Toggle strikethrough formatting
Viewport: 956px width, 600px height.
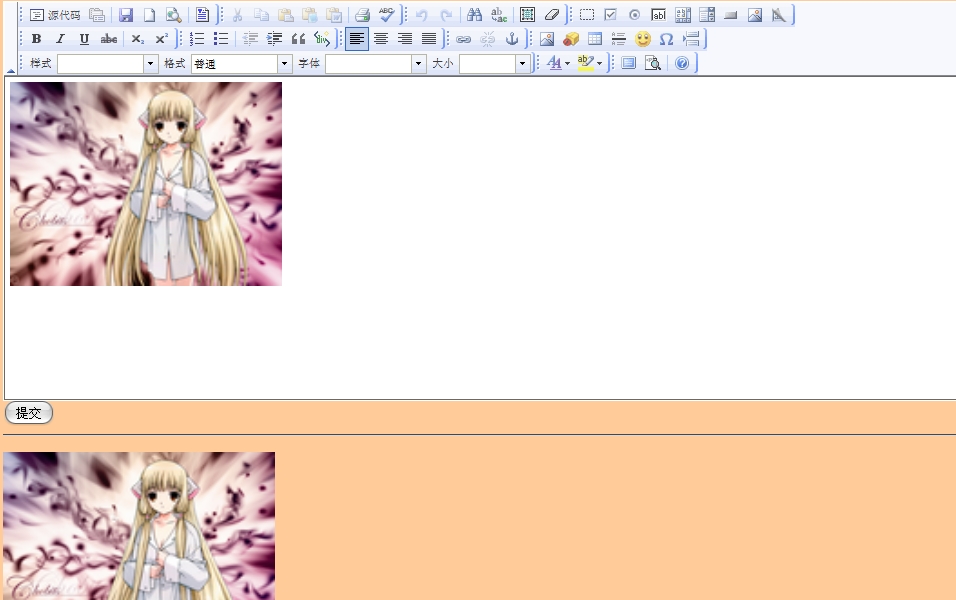click(x=109, y=39)
